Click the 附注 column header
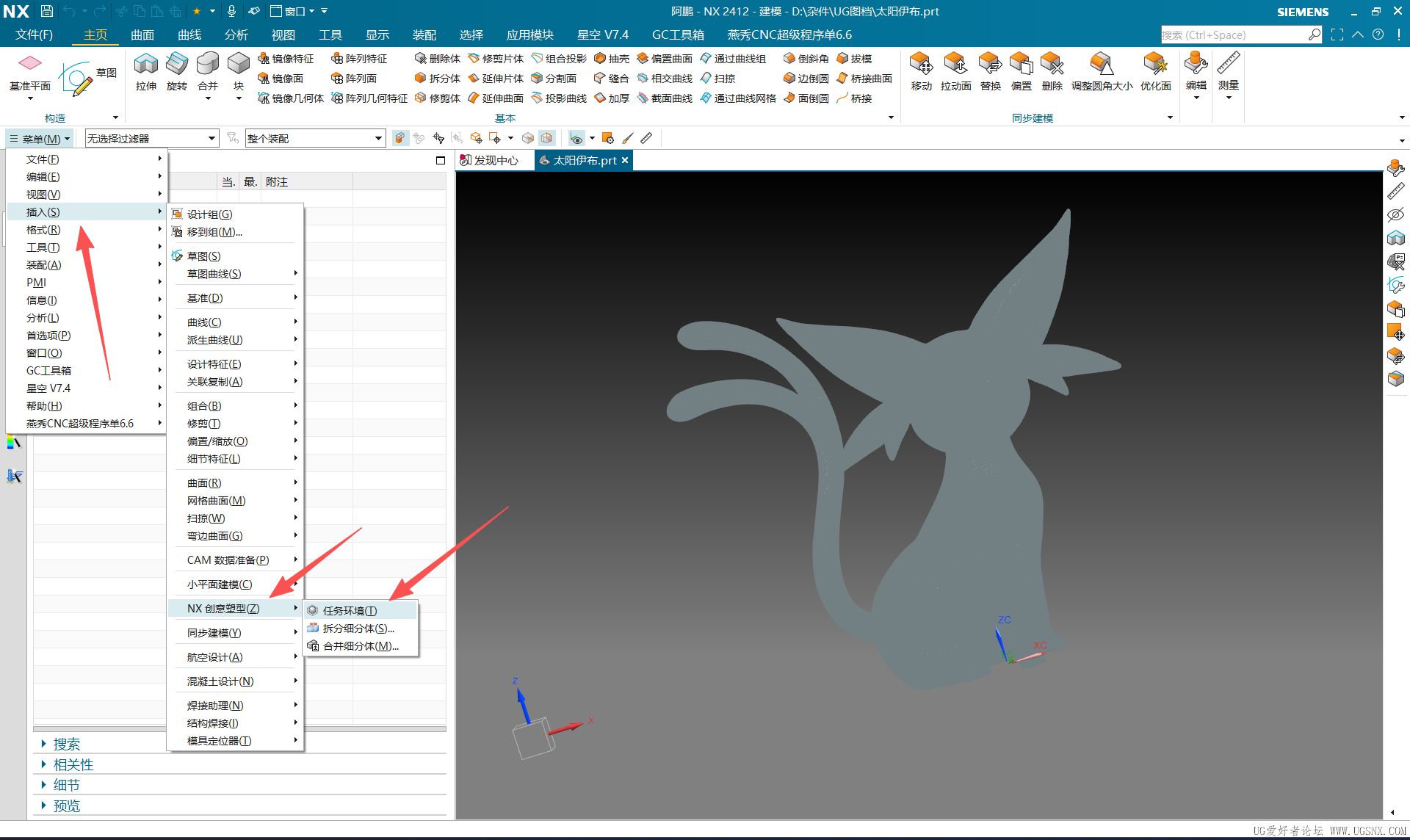This screenshot has width=1410, height=840. point(277,181)
